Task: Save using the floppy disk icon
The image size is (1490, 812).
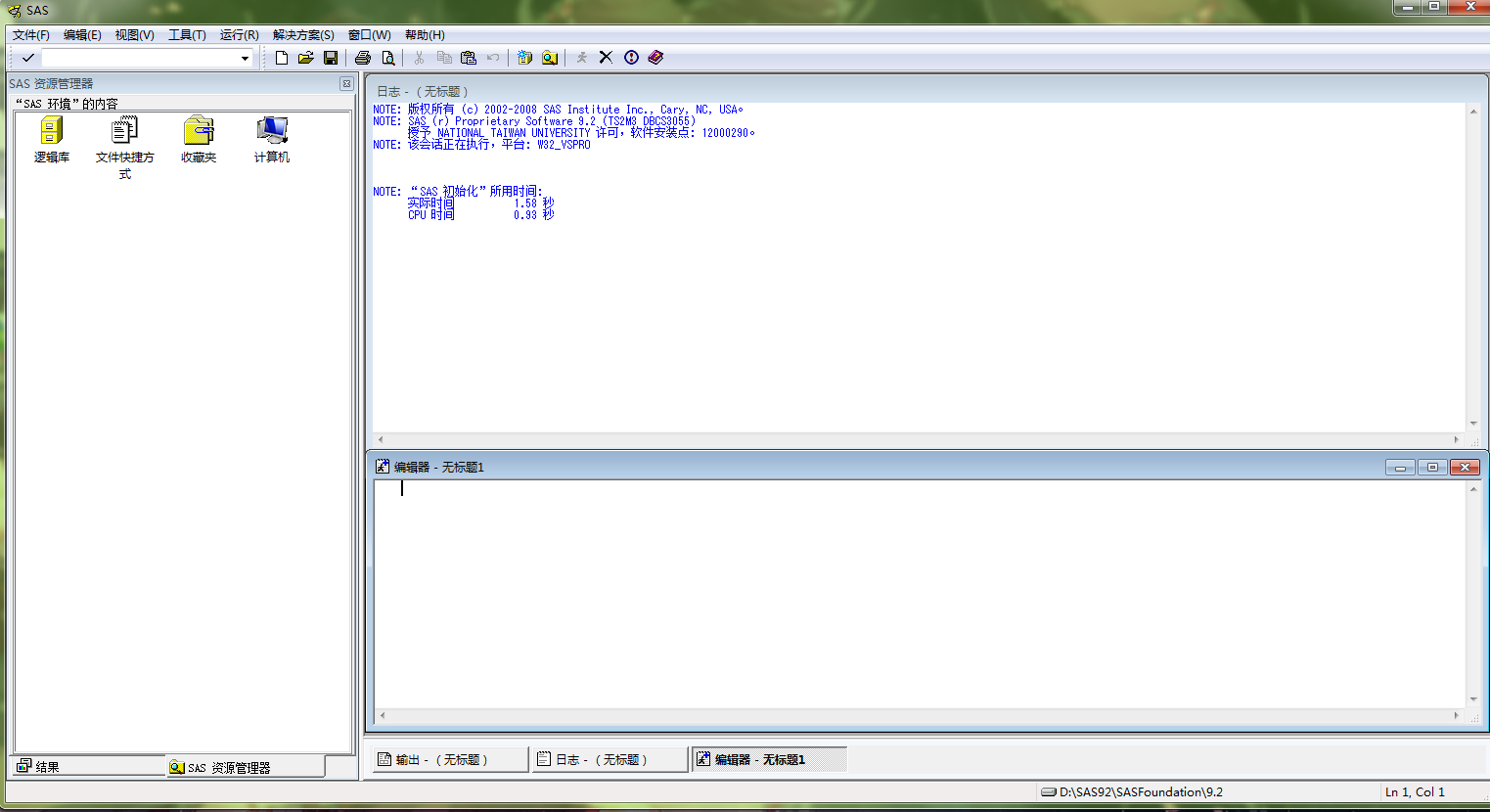Action: pos(331,58)
